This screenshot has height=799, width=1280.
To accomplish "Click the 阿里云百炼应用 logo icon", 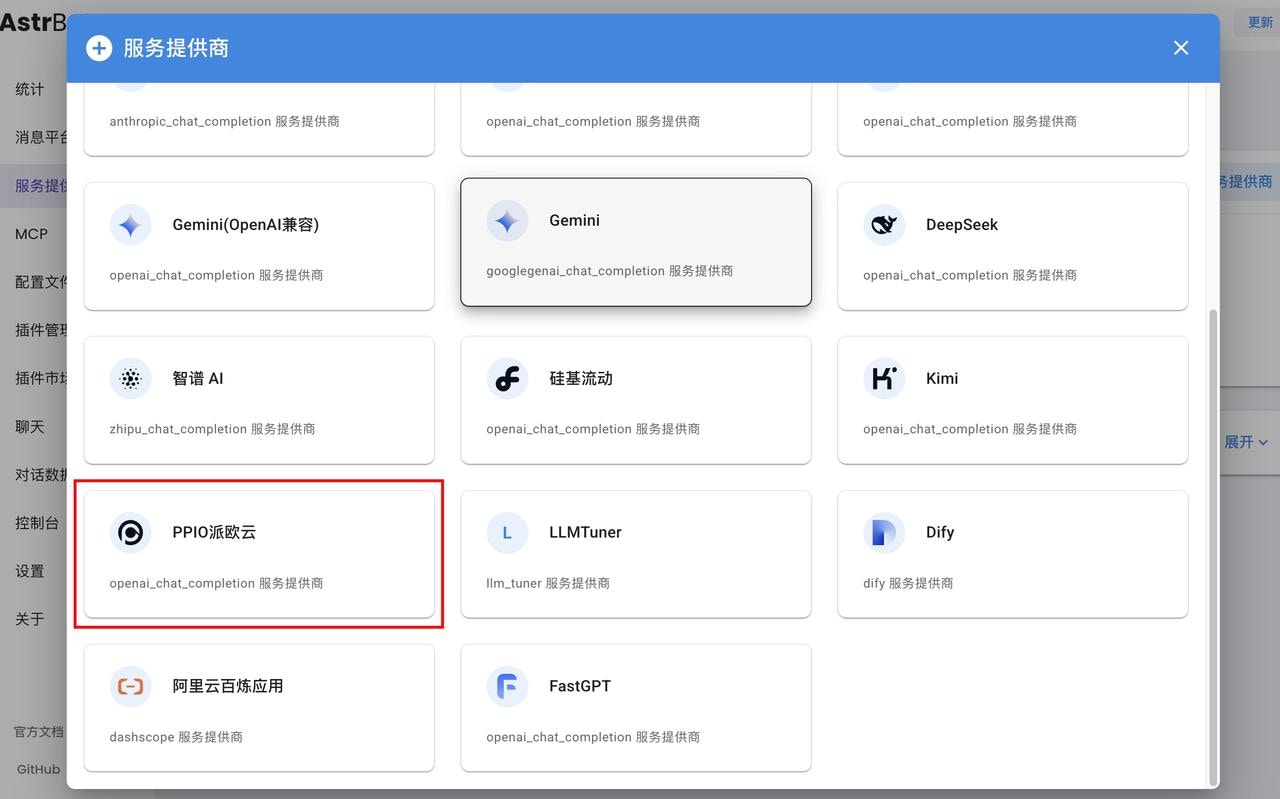I will (x=130, y=687).
